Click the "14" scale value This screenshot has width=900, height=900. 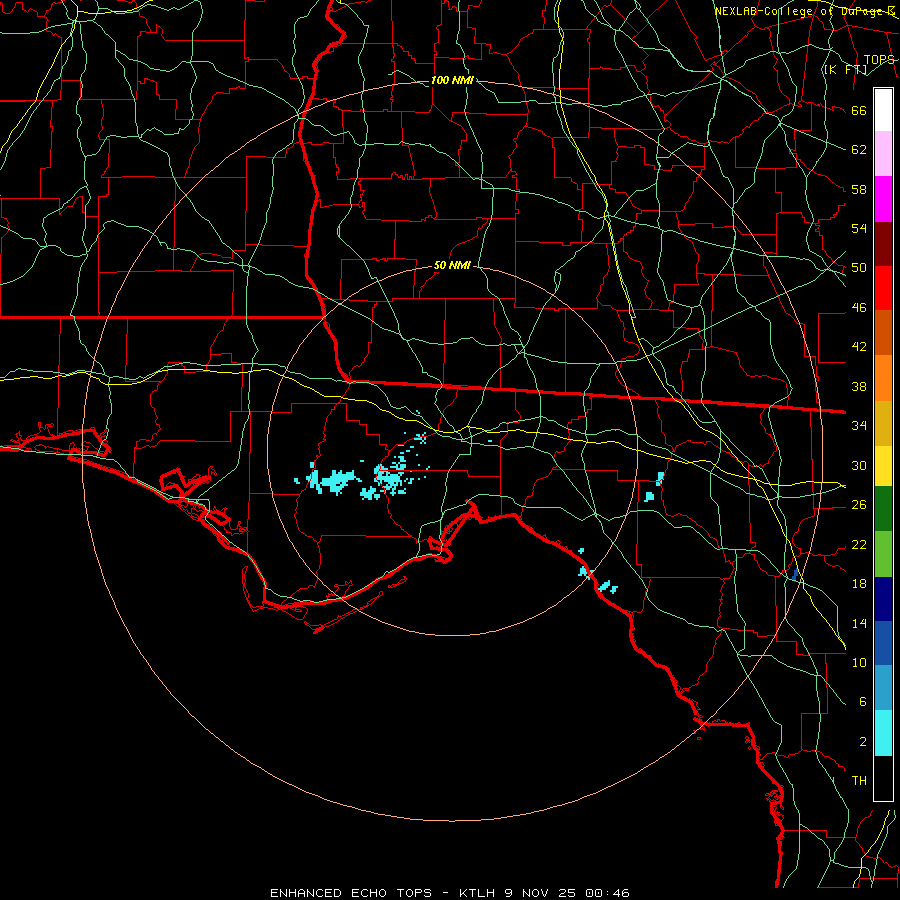(859, 623)
